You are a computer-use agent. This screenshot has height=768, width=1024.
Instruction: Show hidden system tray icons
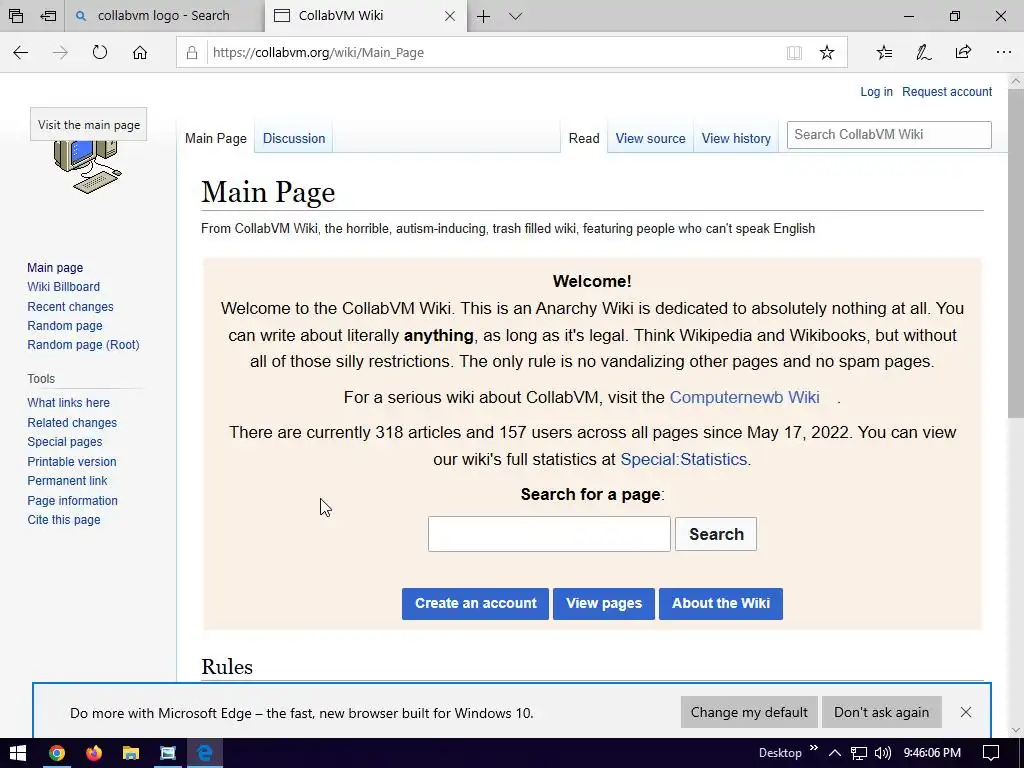[x=835, y=753]
